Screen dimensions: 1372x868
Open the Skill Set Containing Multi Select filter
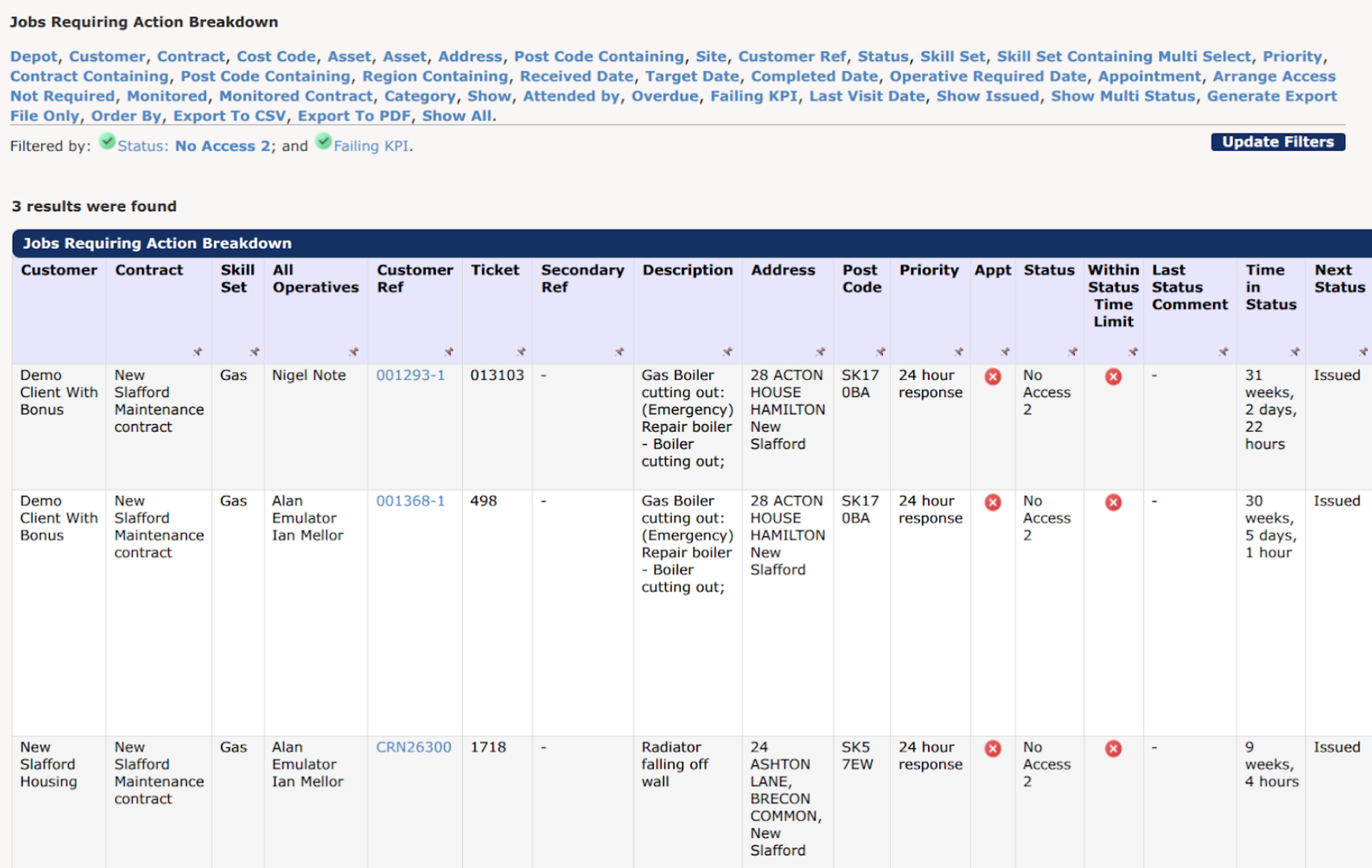tap(1123, 56)
